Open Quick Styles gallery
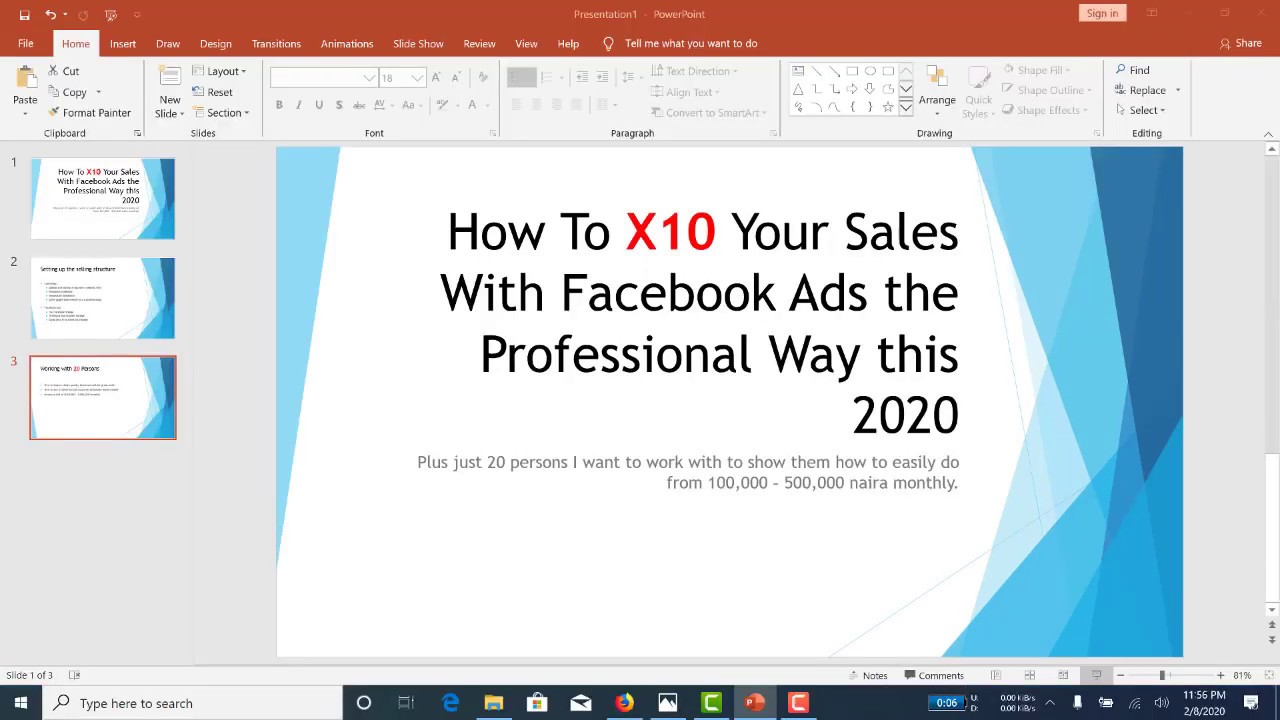Screen dimensions: 1280x720 978,93
